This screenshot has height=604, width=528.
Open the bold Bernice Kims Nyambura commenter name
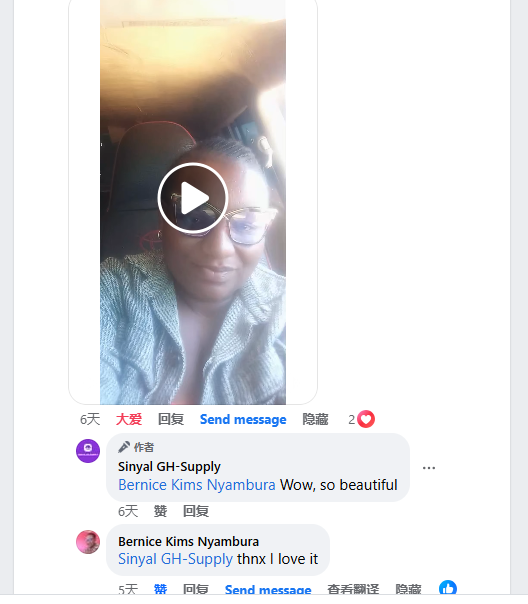click(188, 542)
